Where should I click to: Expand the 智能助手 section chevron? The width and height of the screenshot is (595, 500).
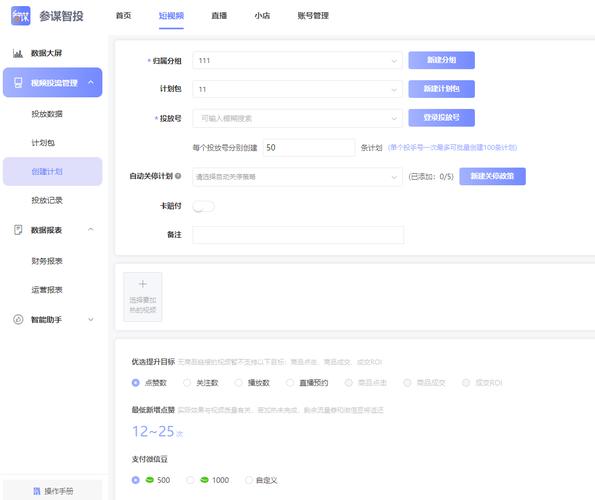[x=91, y=319]
